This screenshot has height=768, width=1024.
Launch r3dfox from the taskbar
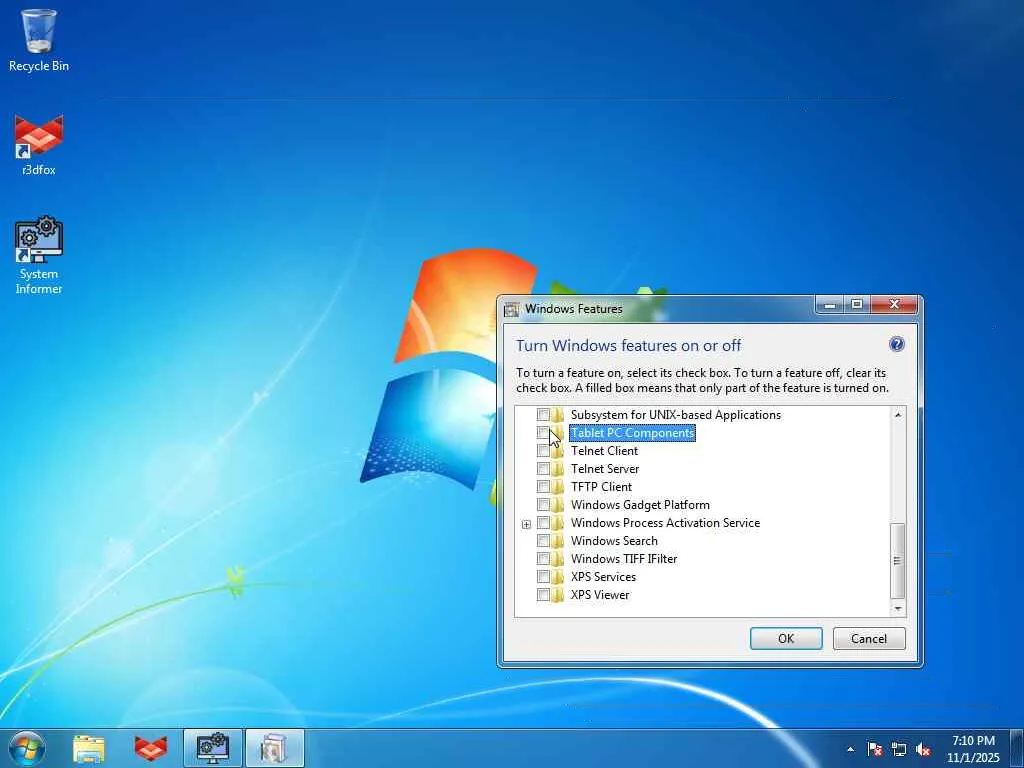pyautogui.click(x=151, y=748)
